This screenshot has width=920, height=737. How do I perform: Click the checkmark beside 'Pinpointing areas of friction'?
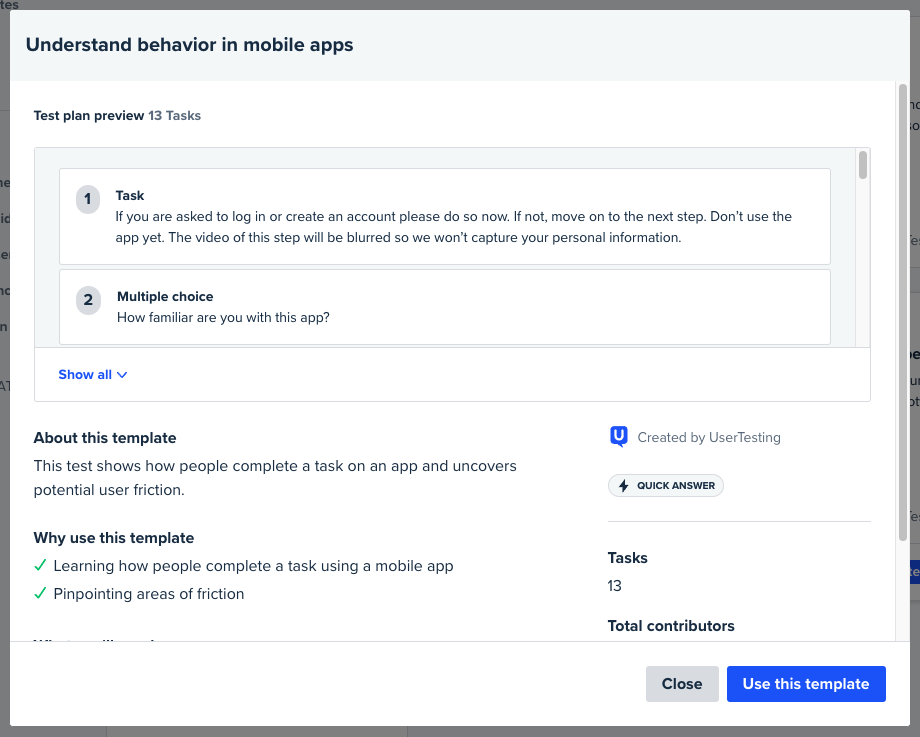click(40, 594)
